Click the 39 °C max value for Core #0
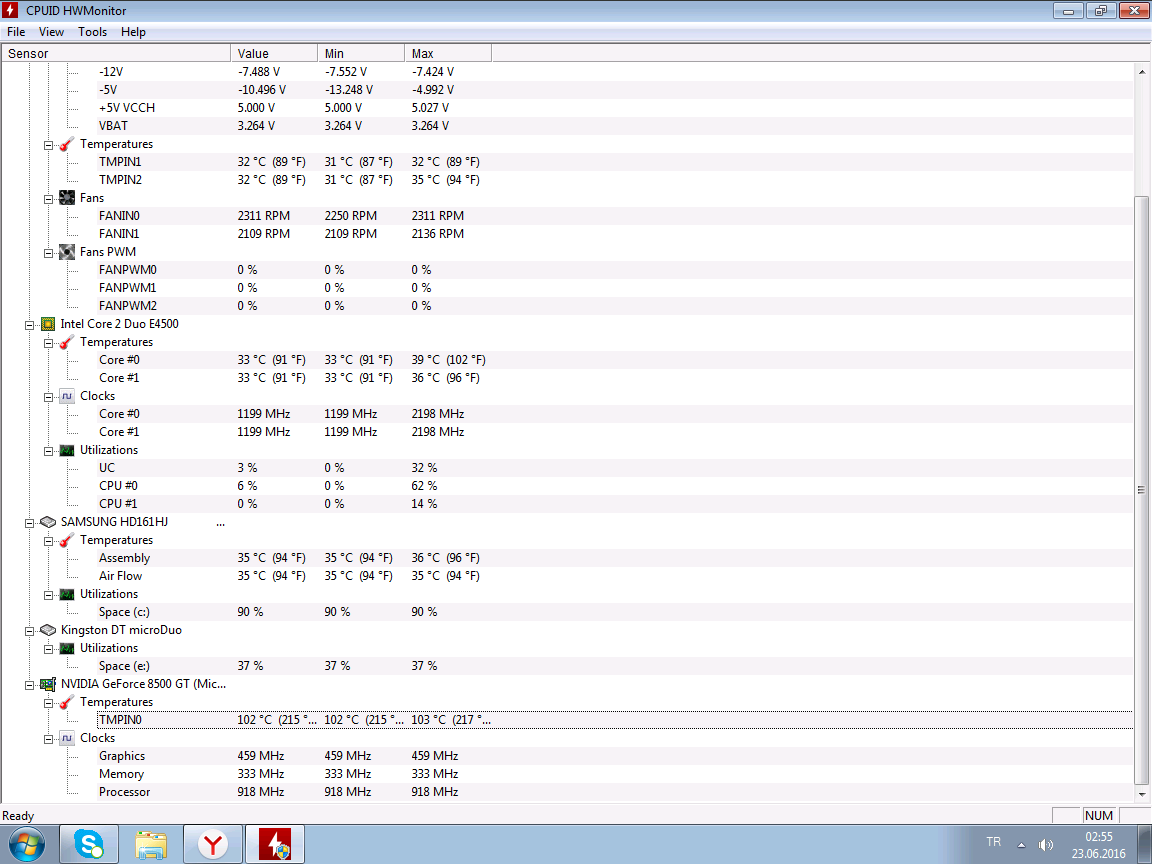The width and height of the screenshot is (1152, 864). 448,360
